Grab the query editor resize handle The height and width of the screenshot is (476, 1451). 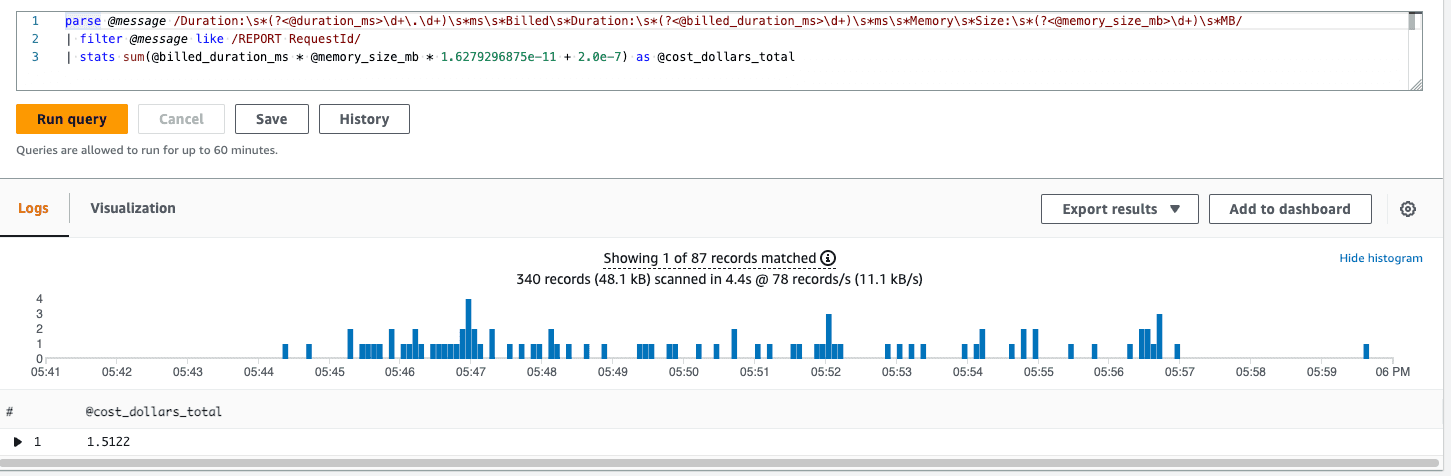pos(1415,85)
